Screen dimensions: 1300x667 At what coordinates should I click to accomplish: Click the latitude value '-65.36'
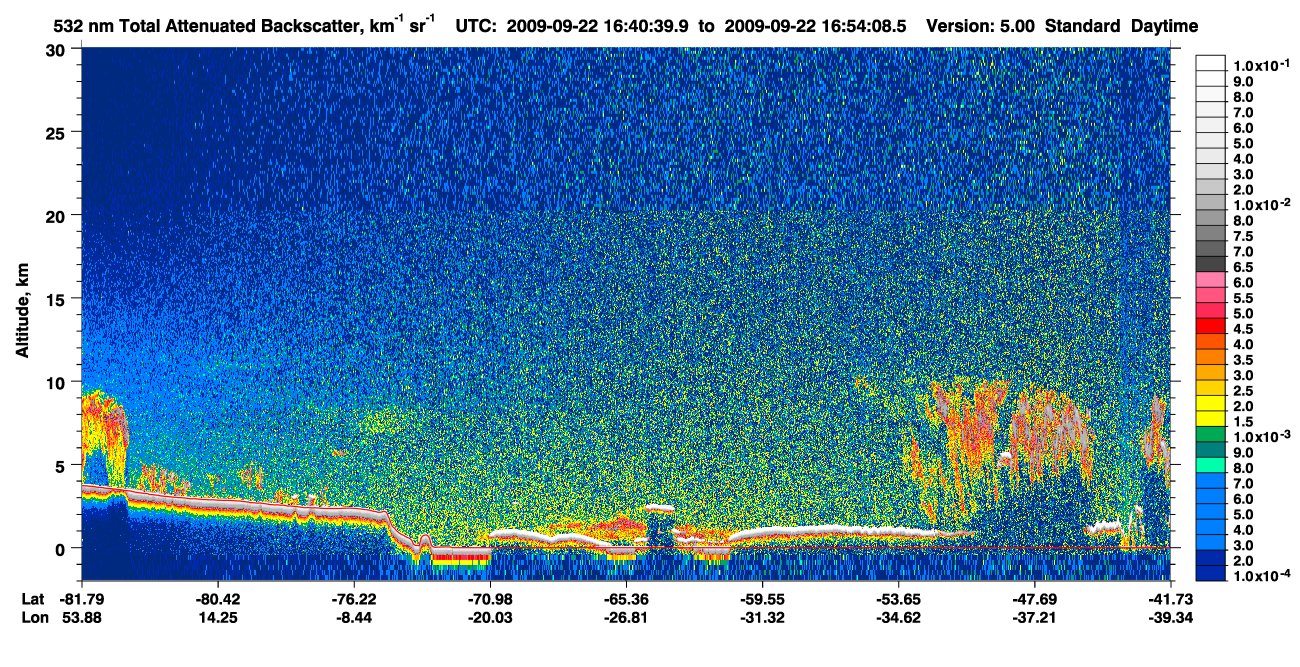click(x=625, y=600)
